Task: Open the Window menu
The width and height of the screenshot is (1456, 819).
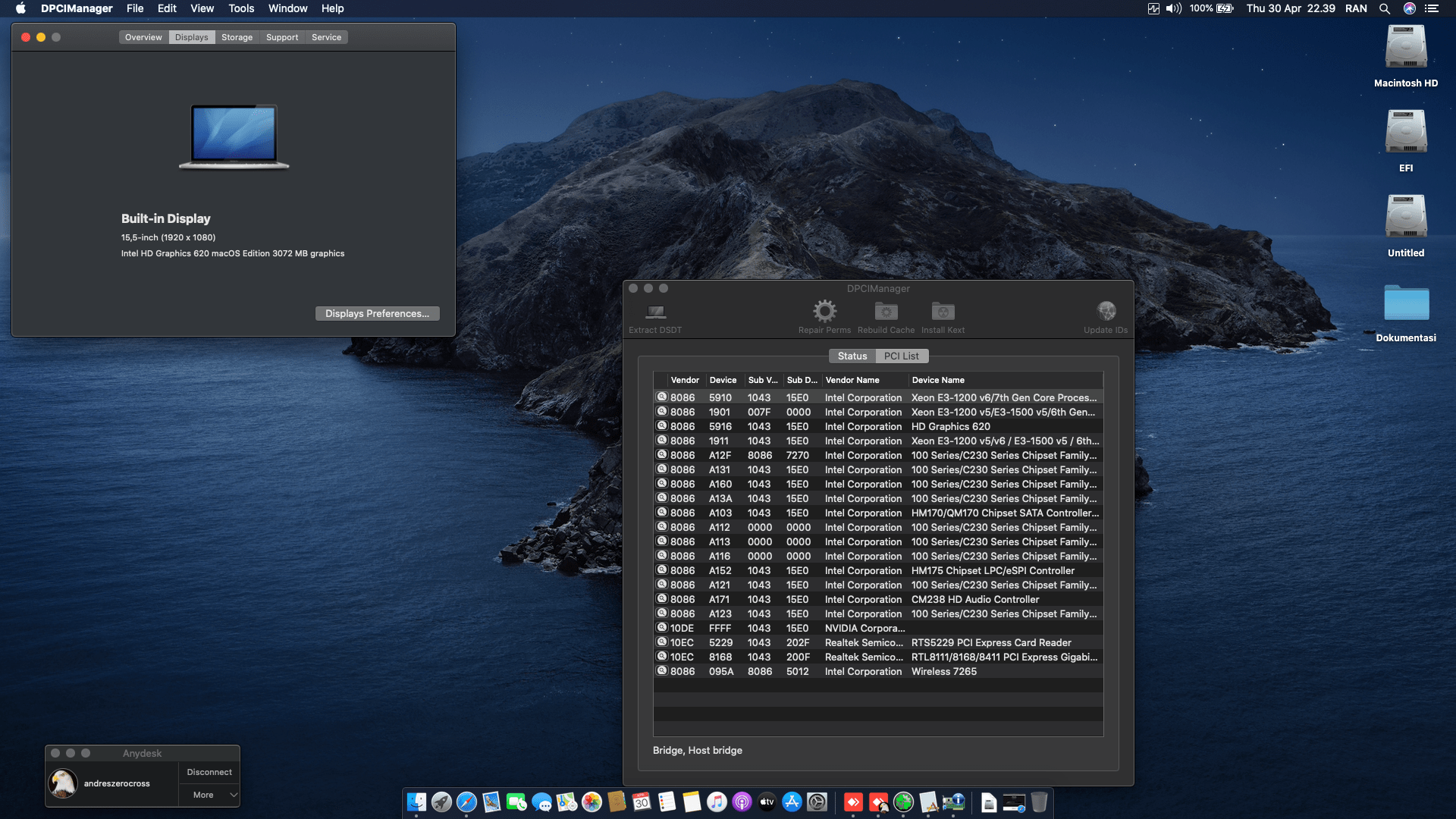Action: 287,8
